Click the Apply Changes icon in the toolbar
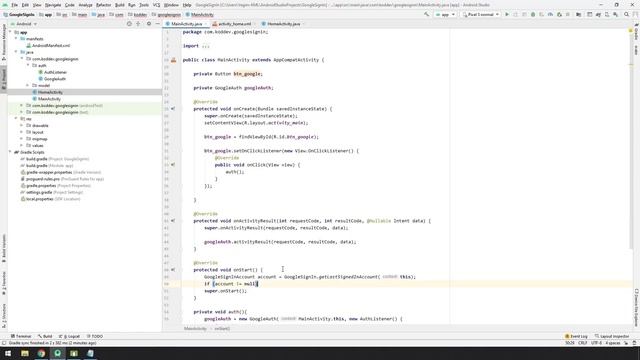Screen dimensions: 640x360 coord(516,14)
